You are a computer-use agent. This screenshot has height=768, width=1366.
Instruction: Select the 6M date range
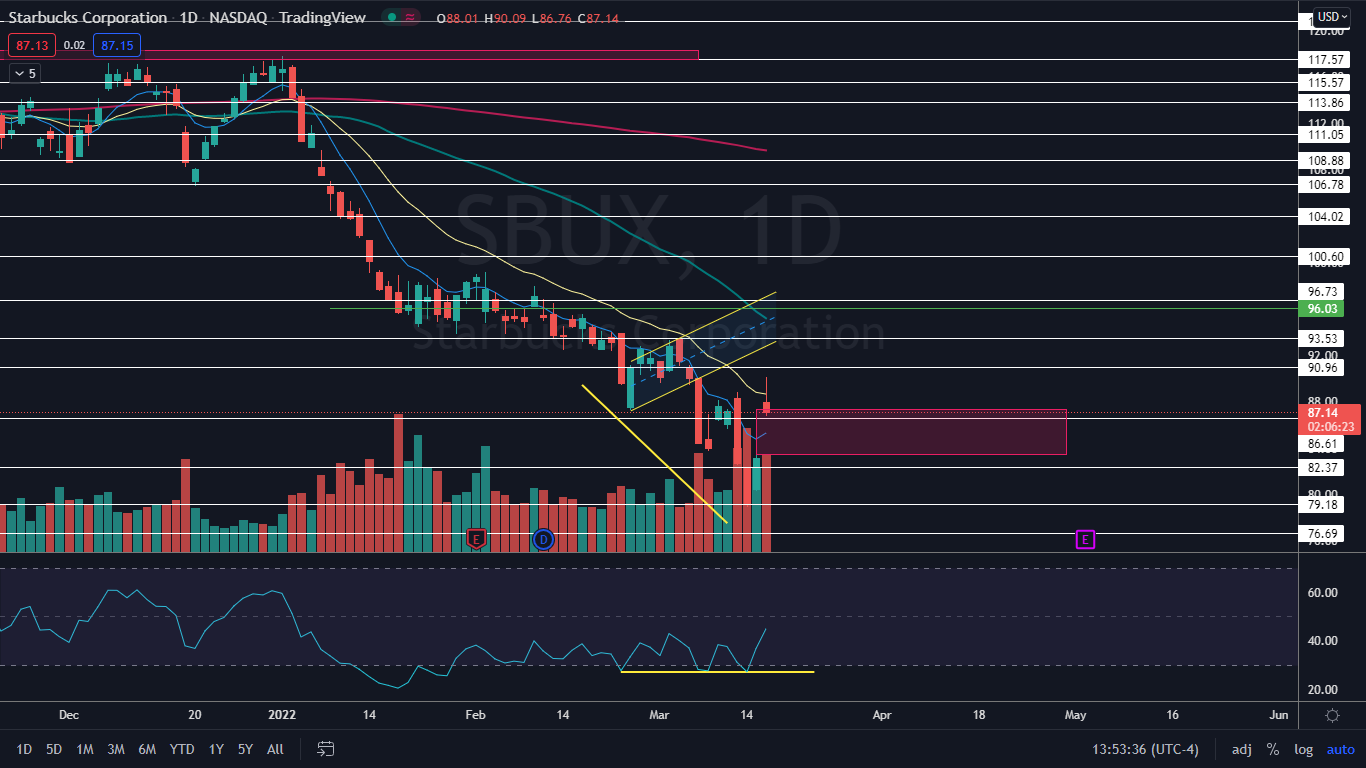point(147,749)
